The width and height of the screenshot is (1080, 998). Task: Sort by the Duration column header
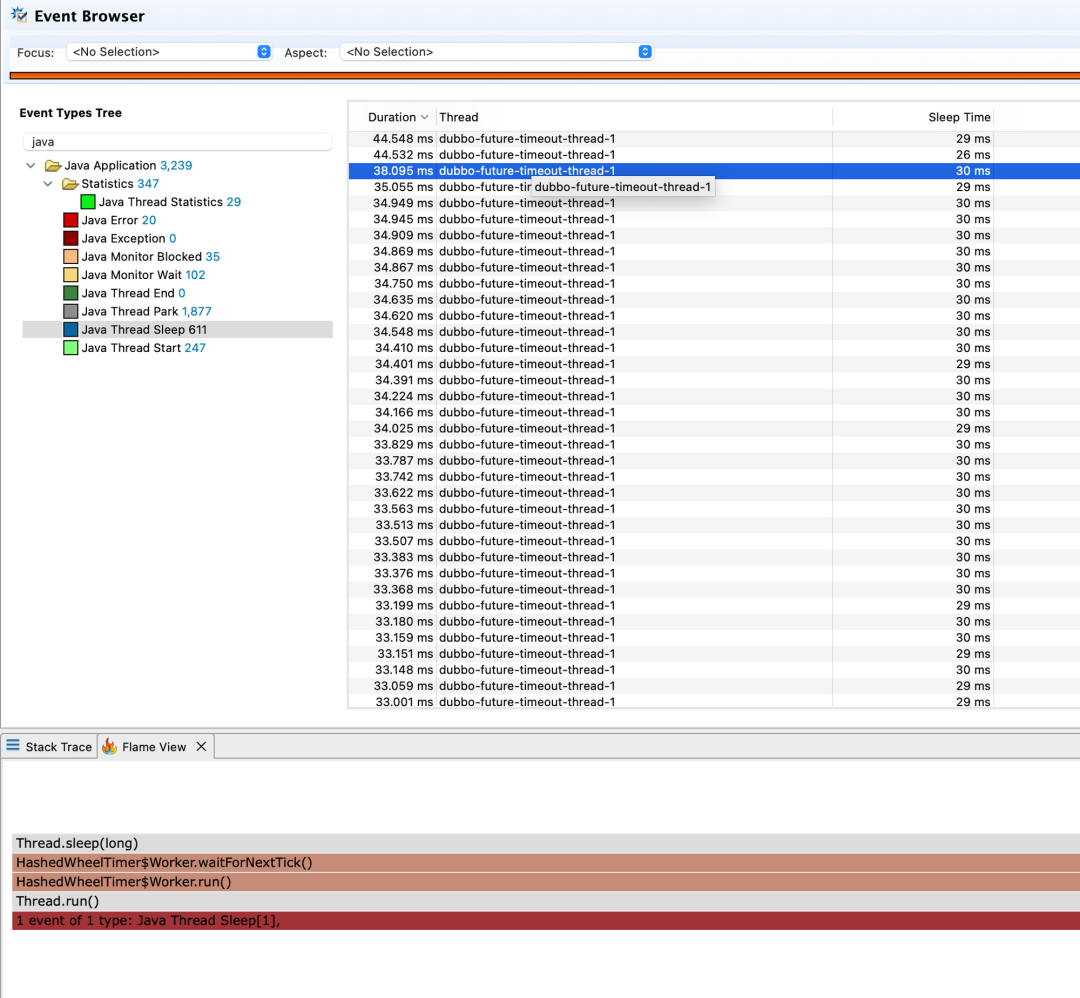tap(392, 117)
